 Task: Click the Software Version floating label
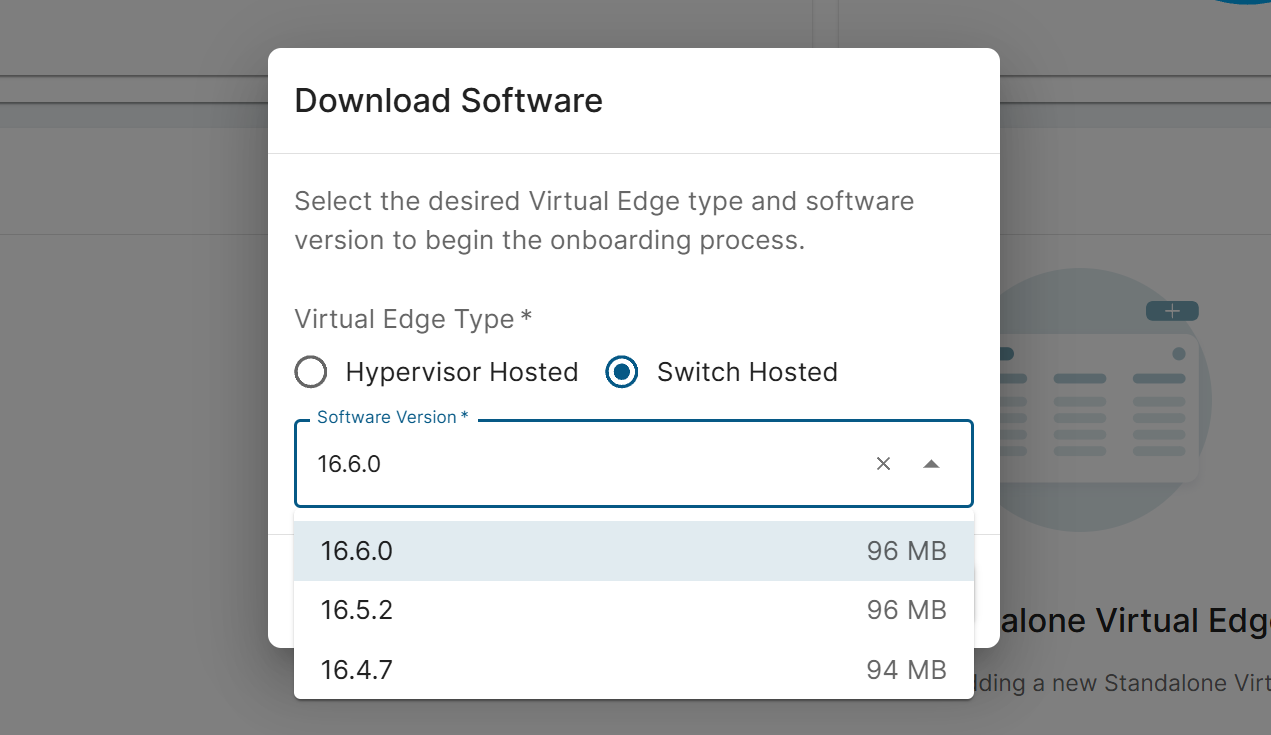392,417
